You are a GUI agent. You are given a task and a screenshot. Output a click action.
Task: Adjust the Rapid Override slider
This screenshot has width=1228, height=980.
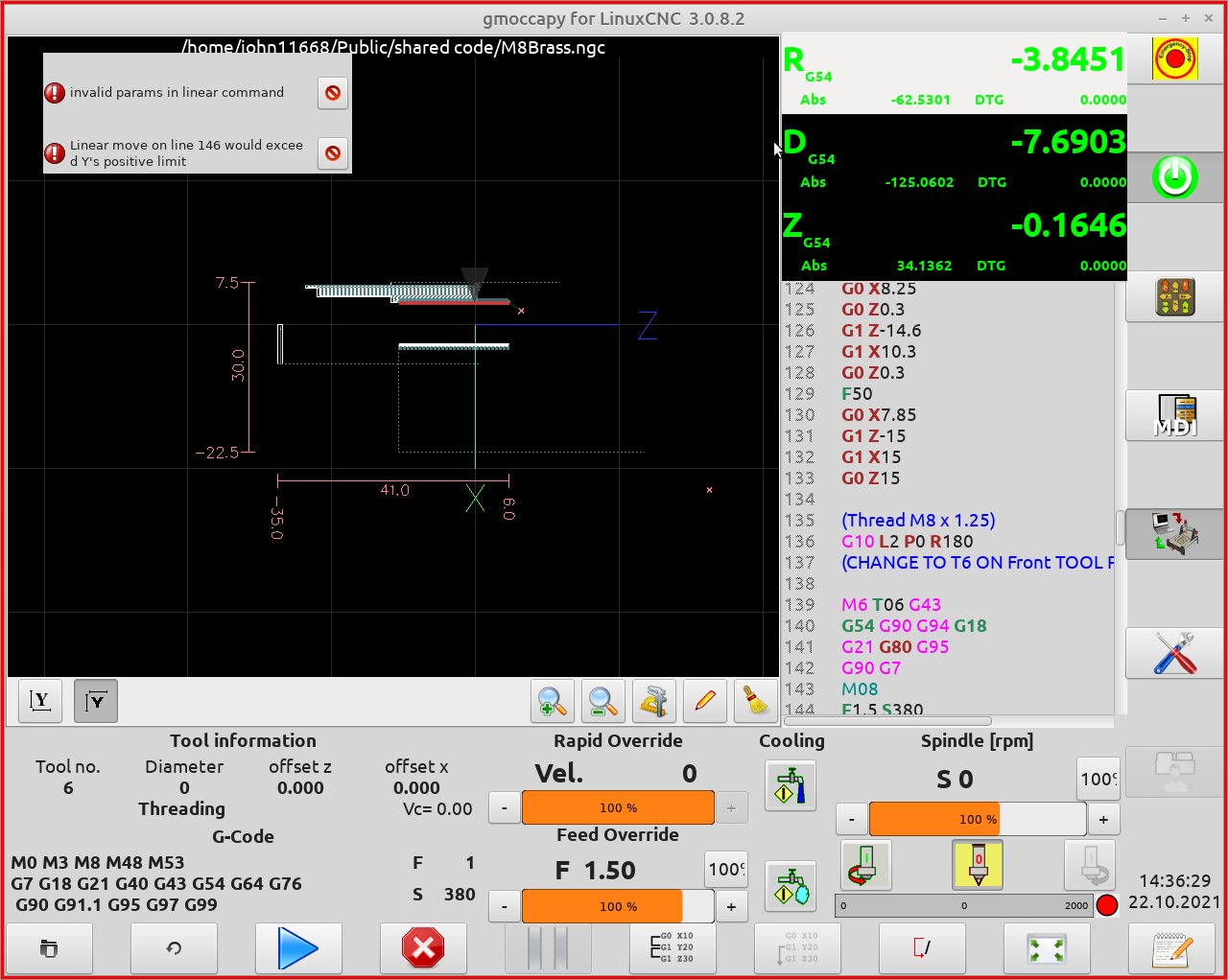(x=618, y=807)
